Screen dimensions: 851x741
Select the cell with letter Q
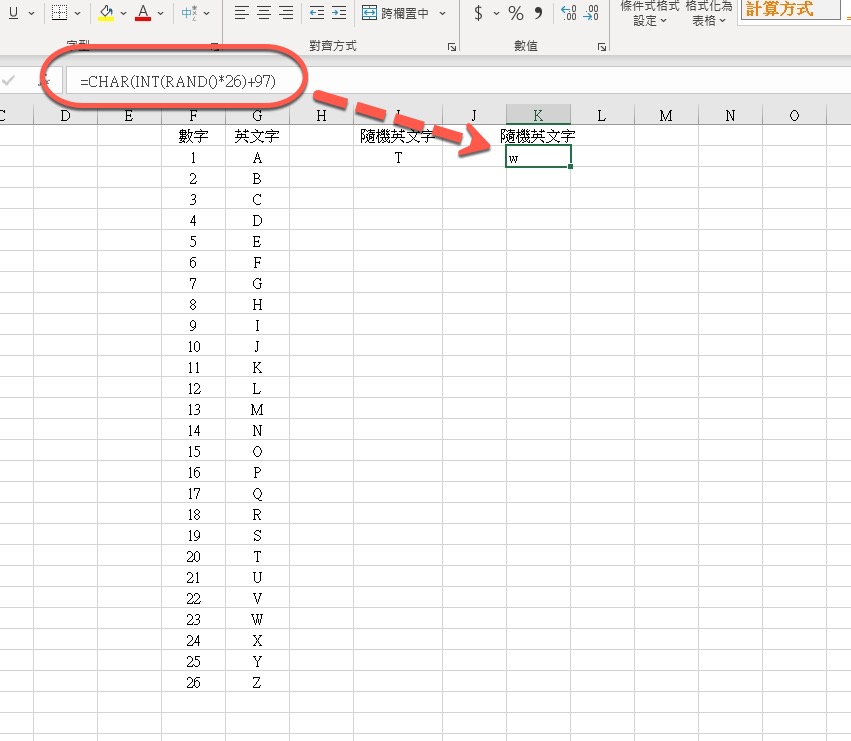(257, 493)
